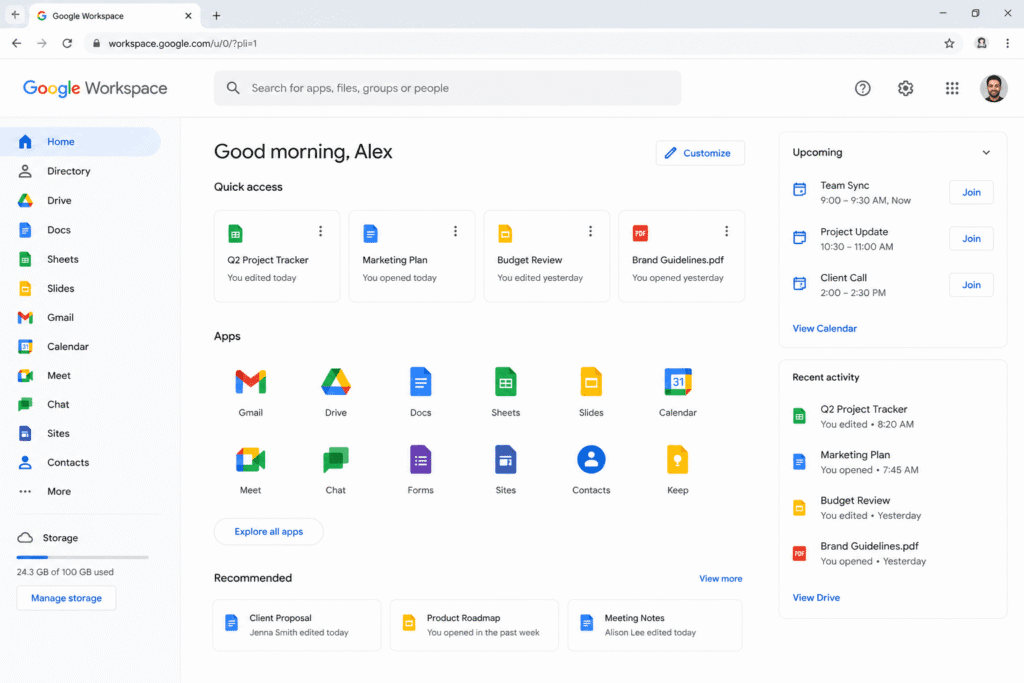Click Manage storage button
Viewport: 1024px width, 683px height.
click(x=66, y=598)
